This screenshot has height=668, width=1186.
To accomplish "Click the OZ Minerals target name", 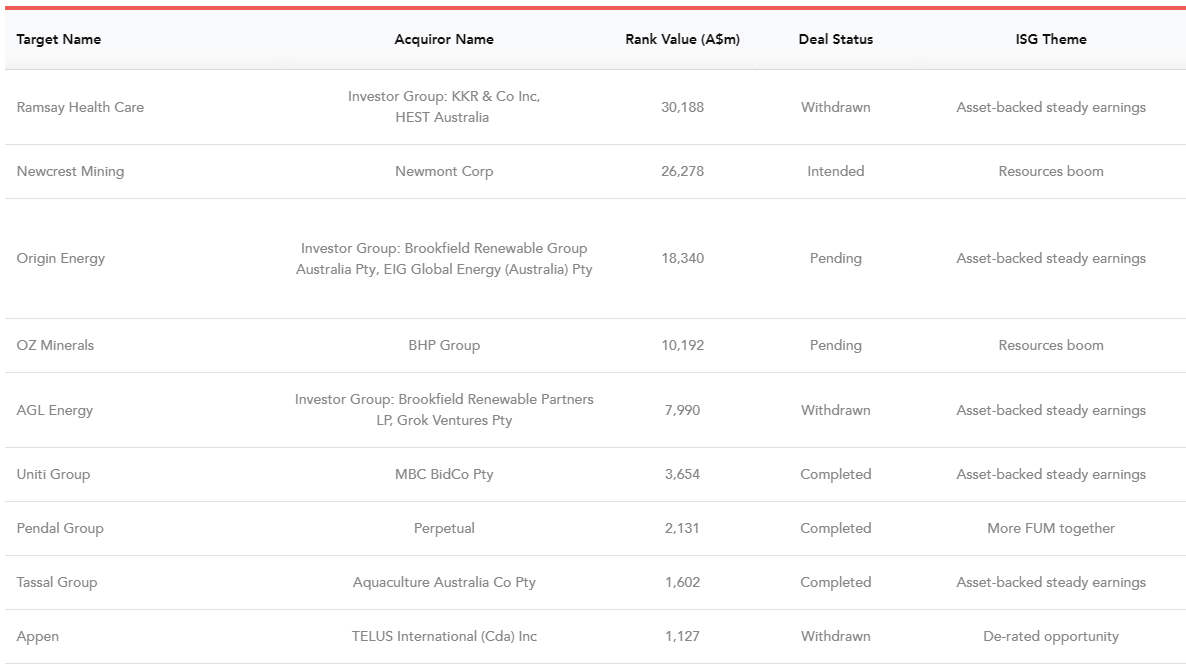I will (55, 345).
